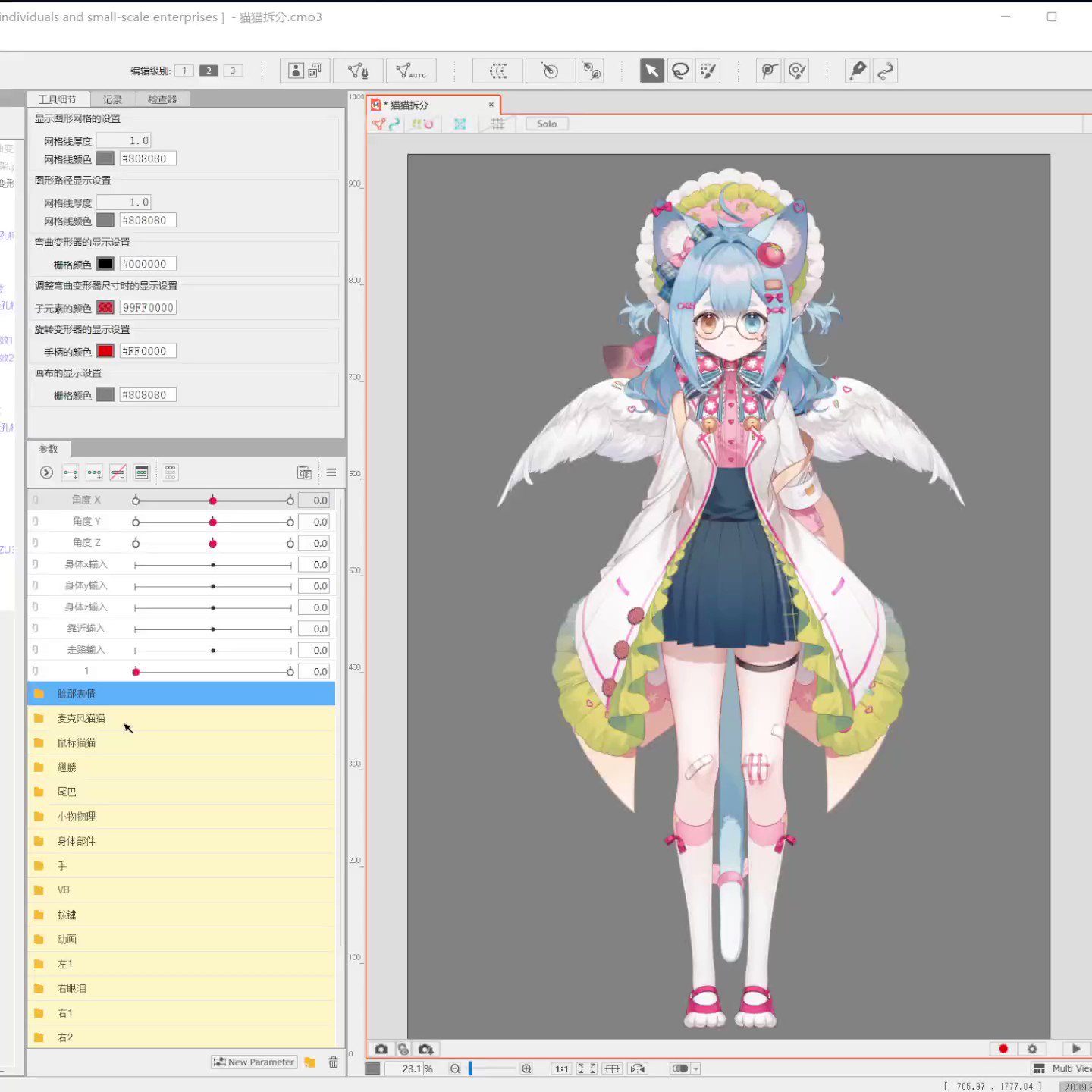
Task: Toggle the Solo display button
Action: pos(547,124)
